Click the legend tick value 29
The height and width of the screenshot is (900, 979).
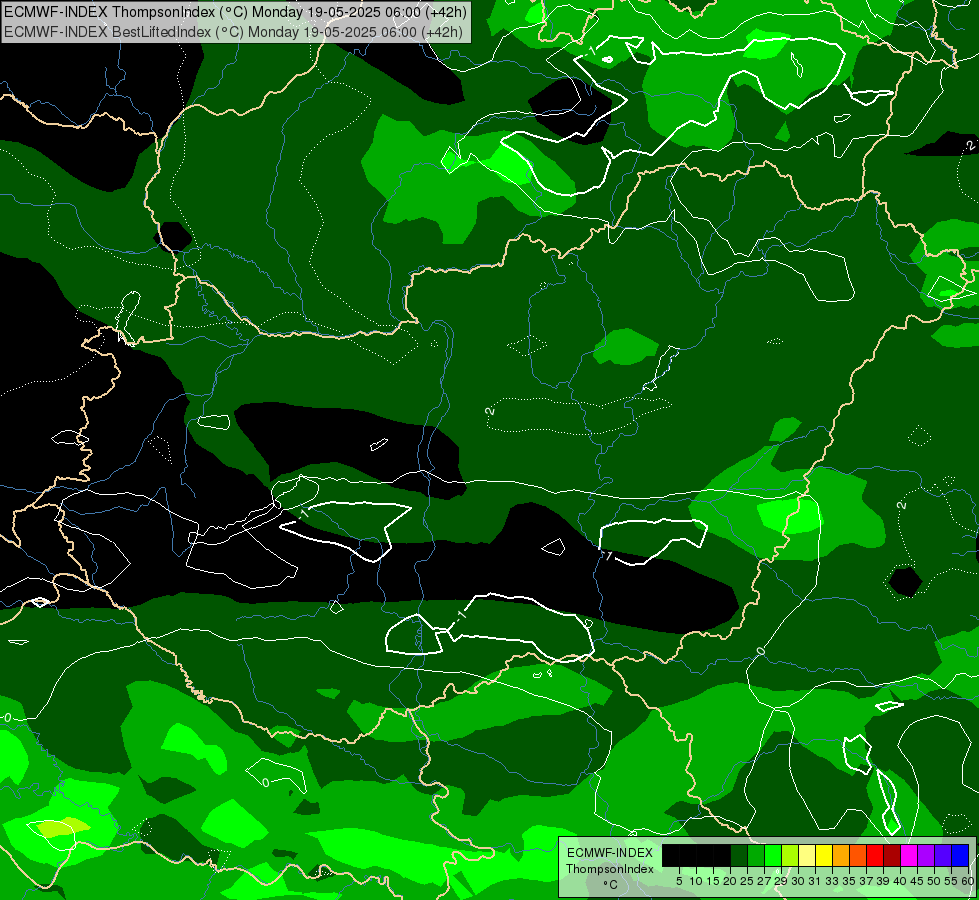[781, 881]
